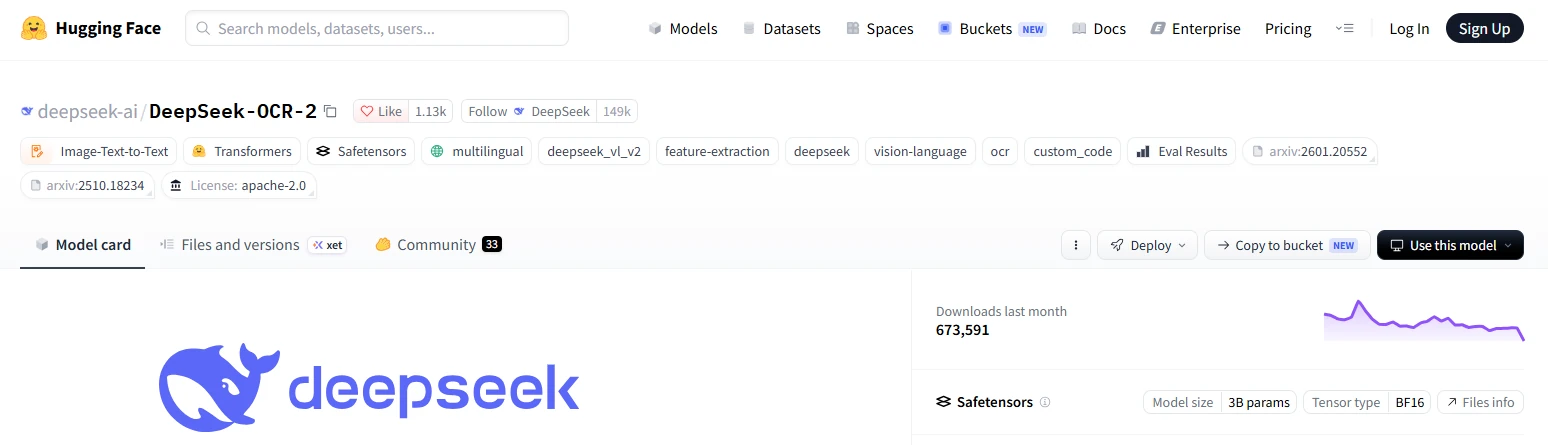Select the vision-language tag

(920, 151)
